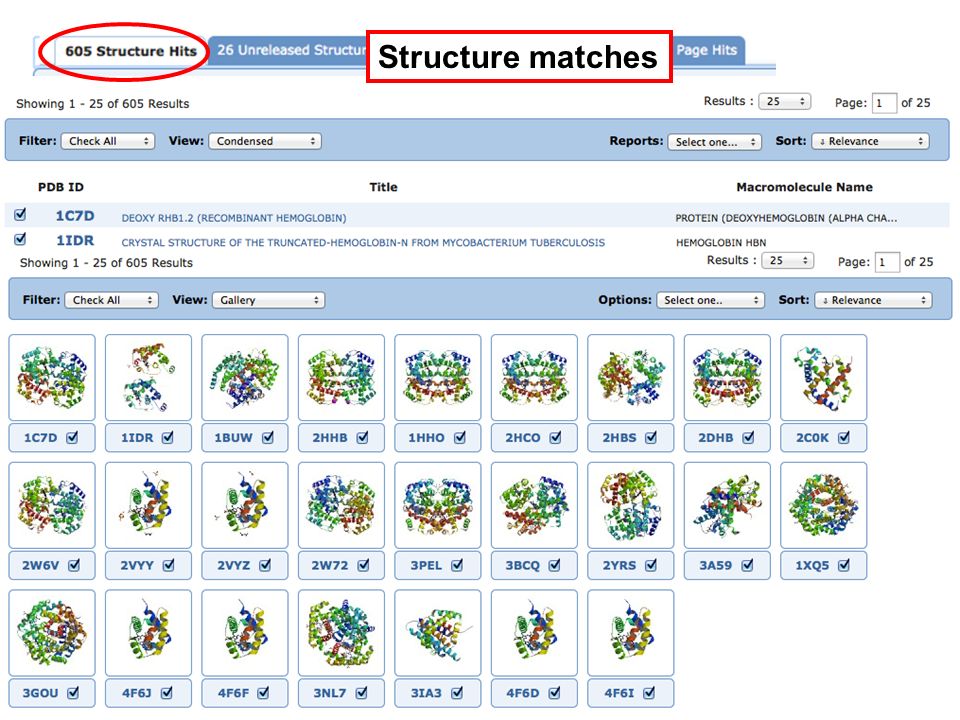Open the 1XQ5 protein structure image
The height and width of the screenshot is (720, 960).
pyautogui.click(x=823, y=505)
